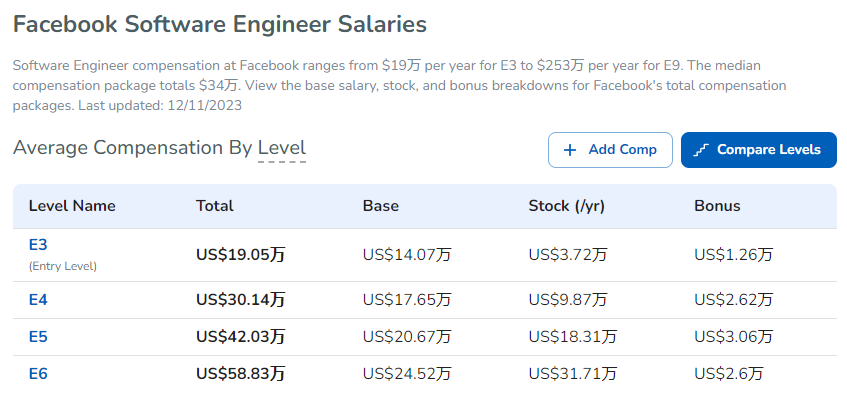Click the Base column header
847x398 pixels.
coord(380,206)
